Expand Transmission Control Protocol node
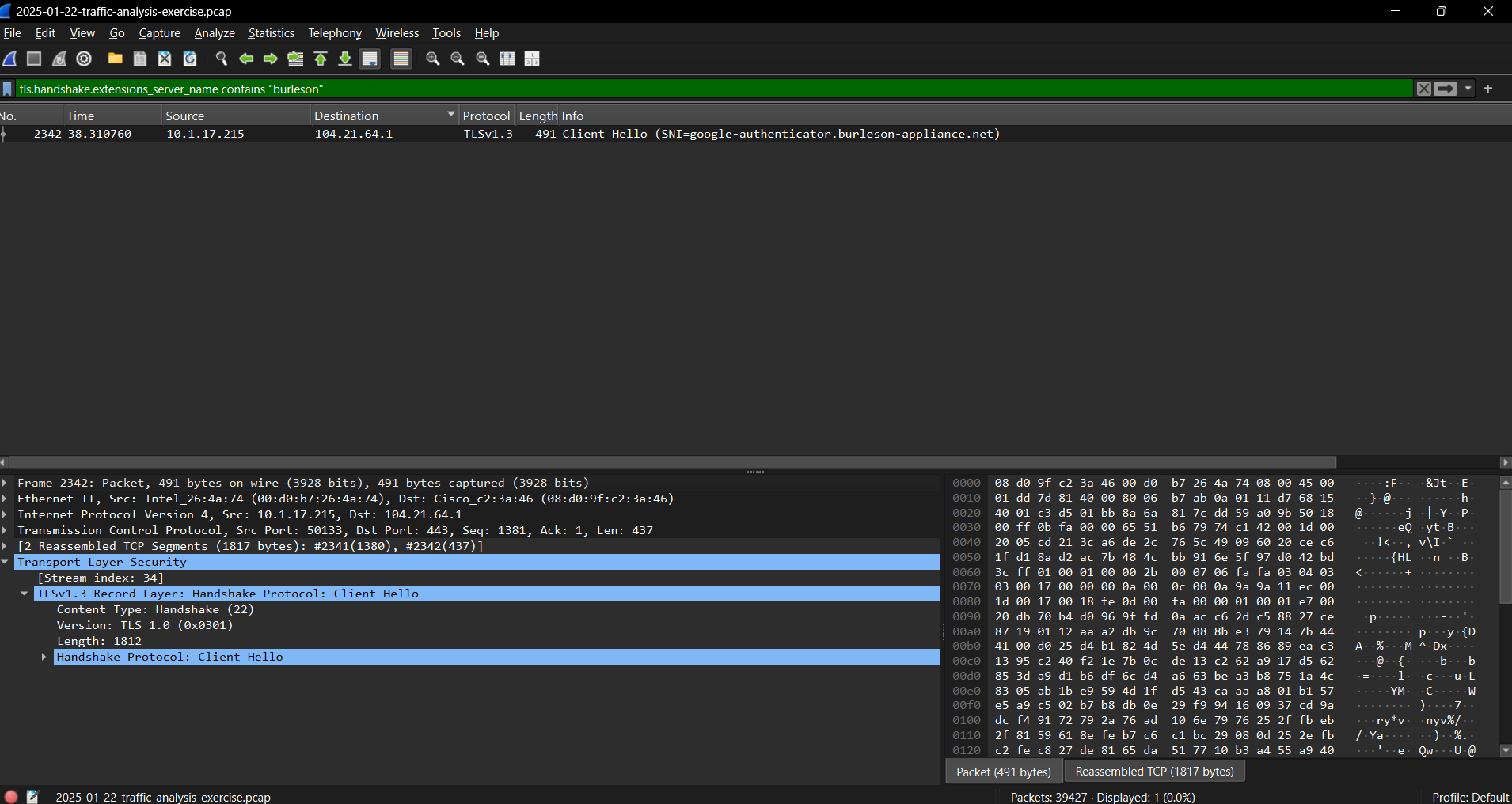Image resolution: width=1512 pixels, height=804 pixels. tap(5, 530)
